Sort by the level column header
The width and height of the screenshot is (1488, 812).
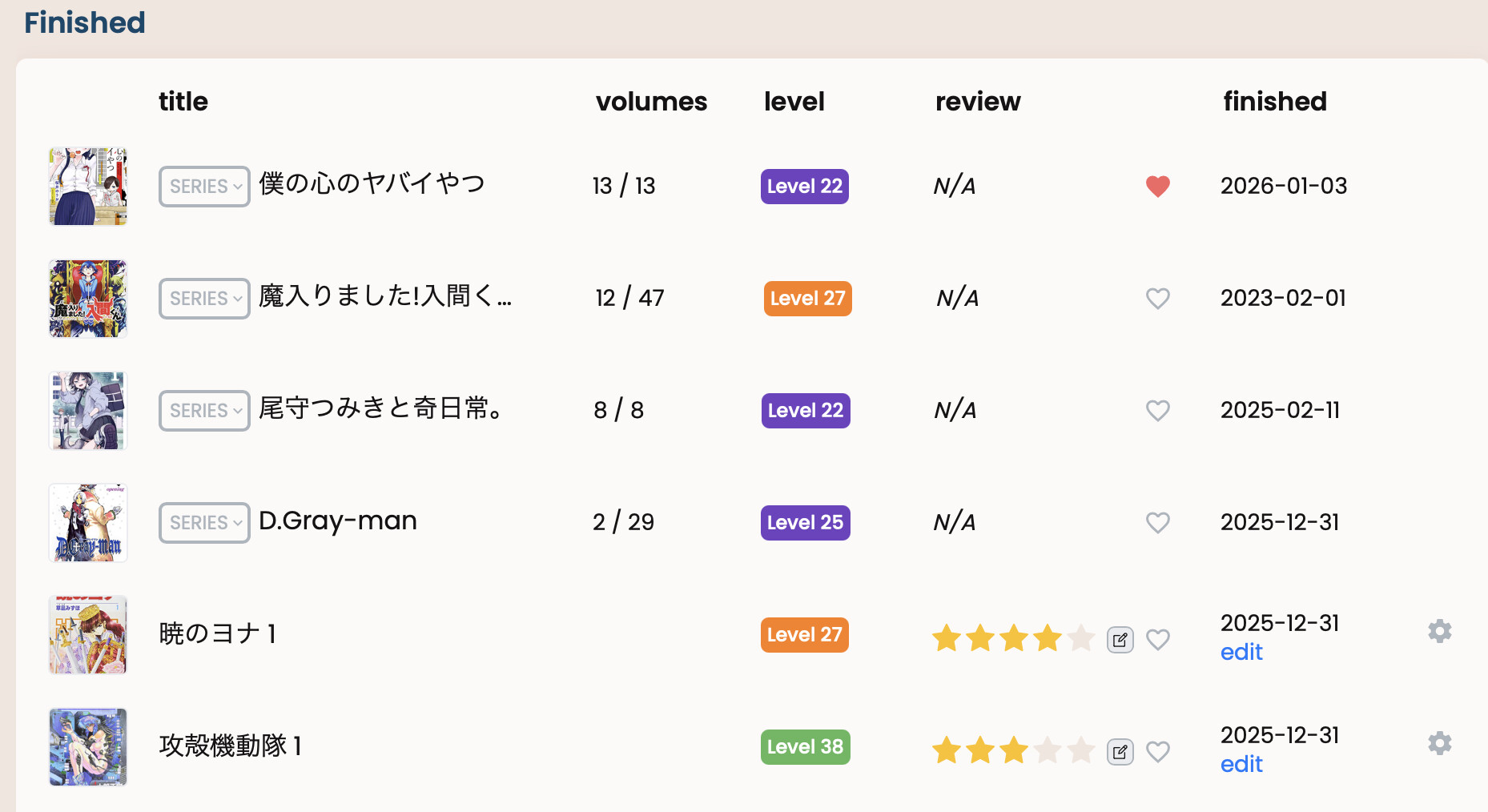(x=794, y=102)
